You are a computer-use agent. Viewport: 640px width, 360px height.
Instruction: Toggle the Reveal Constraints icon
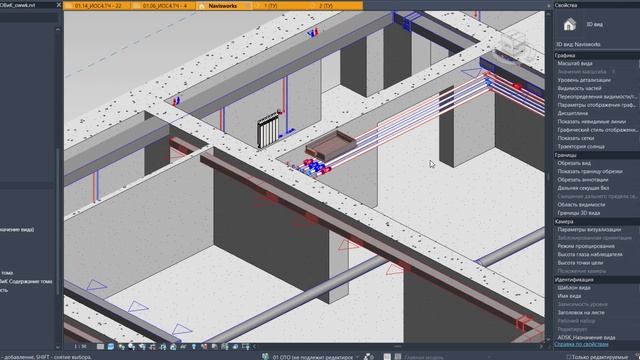pyautogui.click(x=246, y=347)
